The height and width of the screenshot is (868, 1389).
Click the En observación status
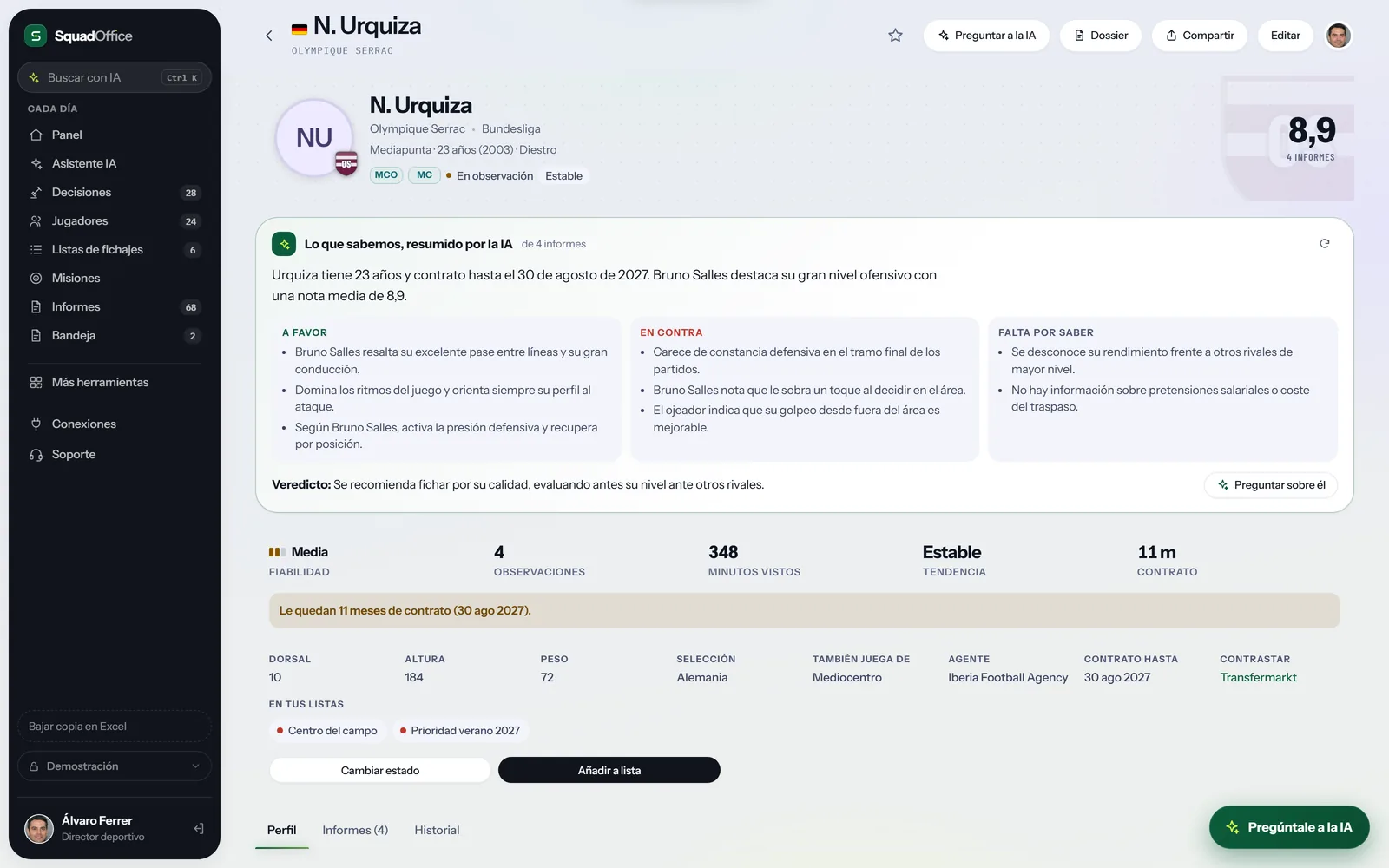tap(490, 176)
